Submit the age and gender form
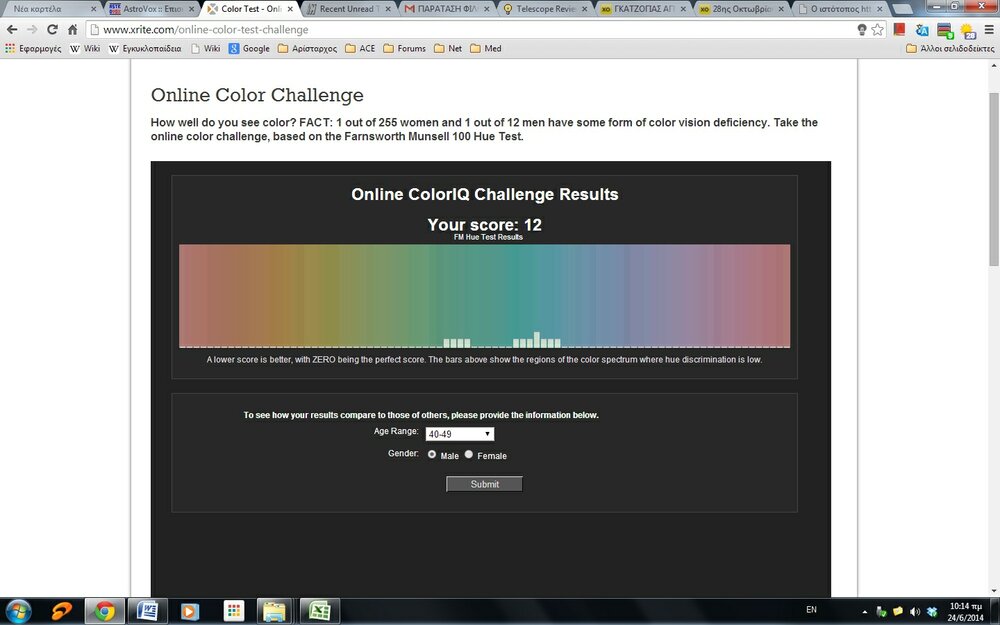Image resolution: width=1000 pixels, height=625 pixels. click(484, 484)
